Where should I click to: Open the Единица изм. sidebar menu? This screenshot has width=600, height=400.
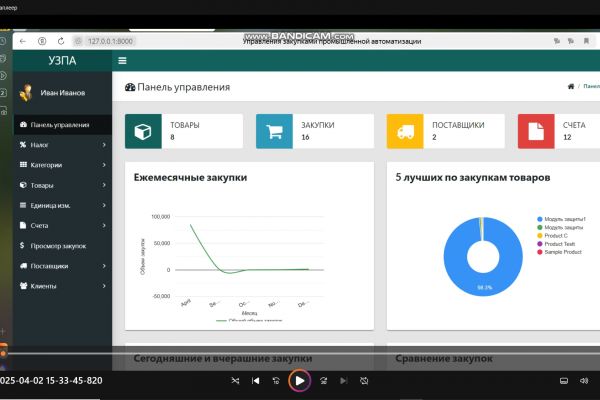tap(63, 206)
